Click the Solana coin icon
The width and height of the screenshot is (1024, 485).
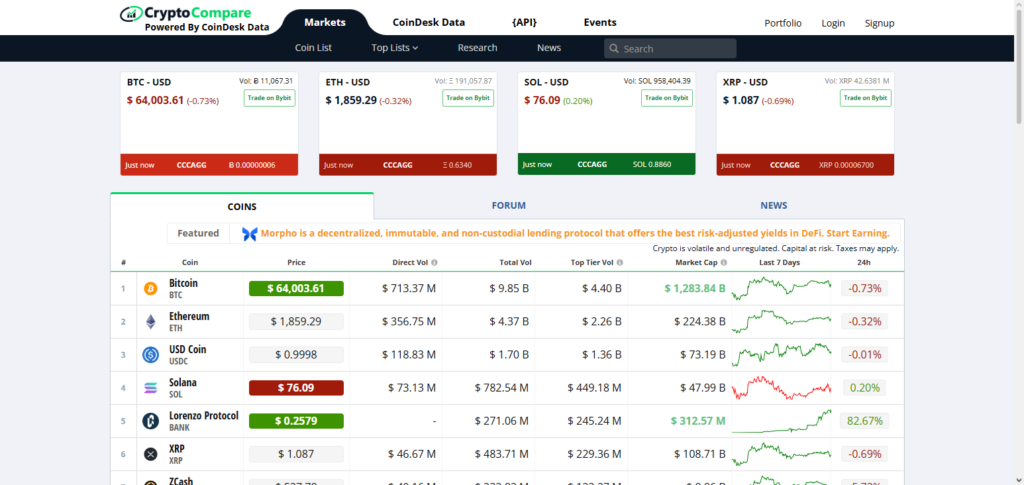(x=151, y=388)
